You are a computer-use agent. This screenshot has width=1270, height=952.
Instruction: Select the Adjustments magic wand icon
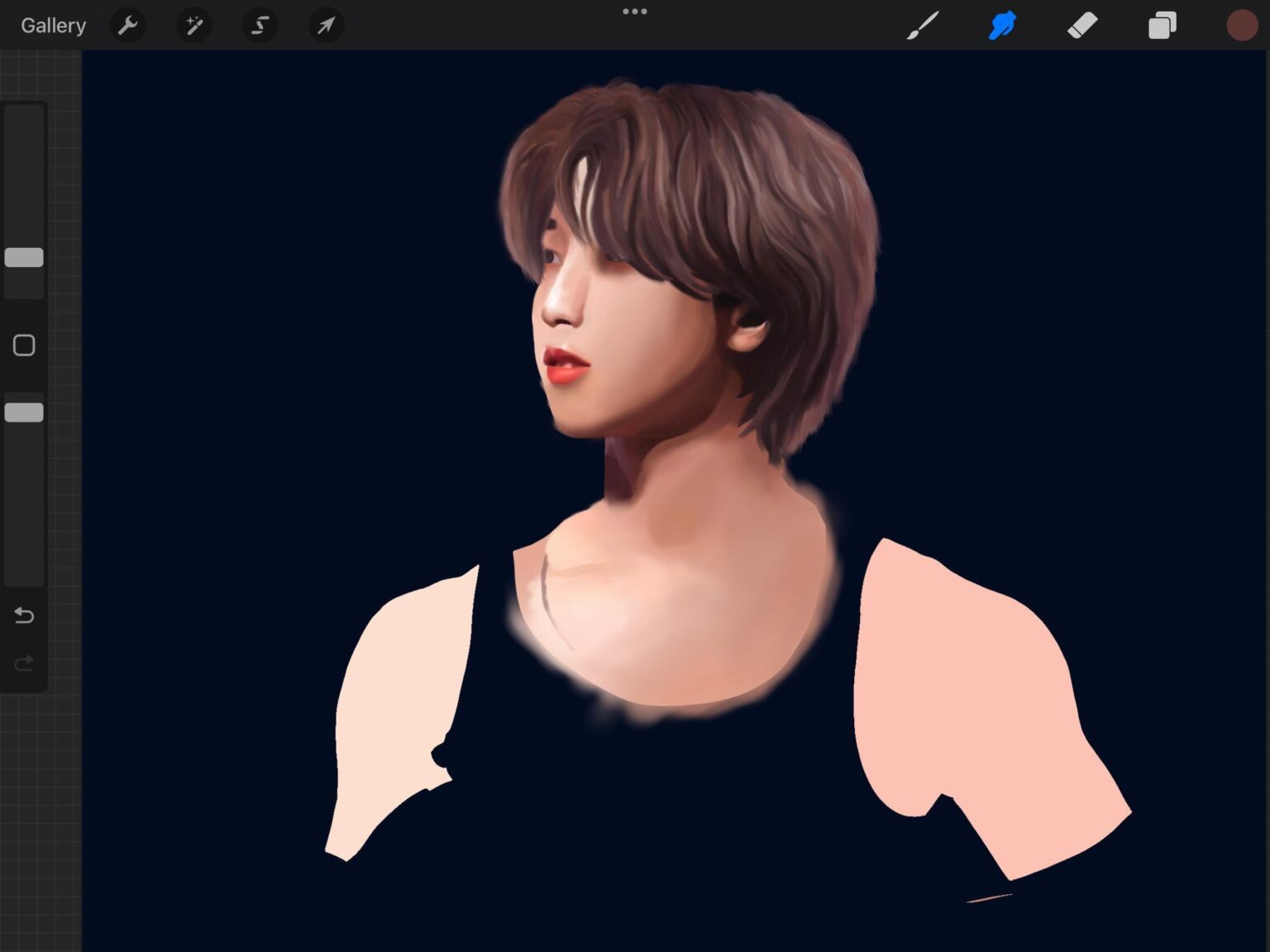coord(193,25)
